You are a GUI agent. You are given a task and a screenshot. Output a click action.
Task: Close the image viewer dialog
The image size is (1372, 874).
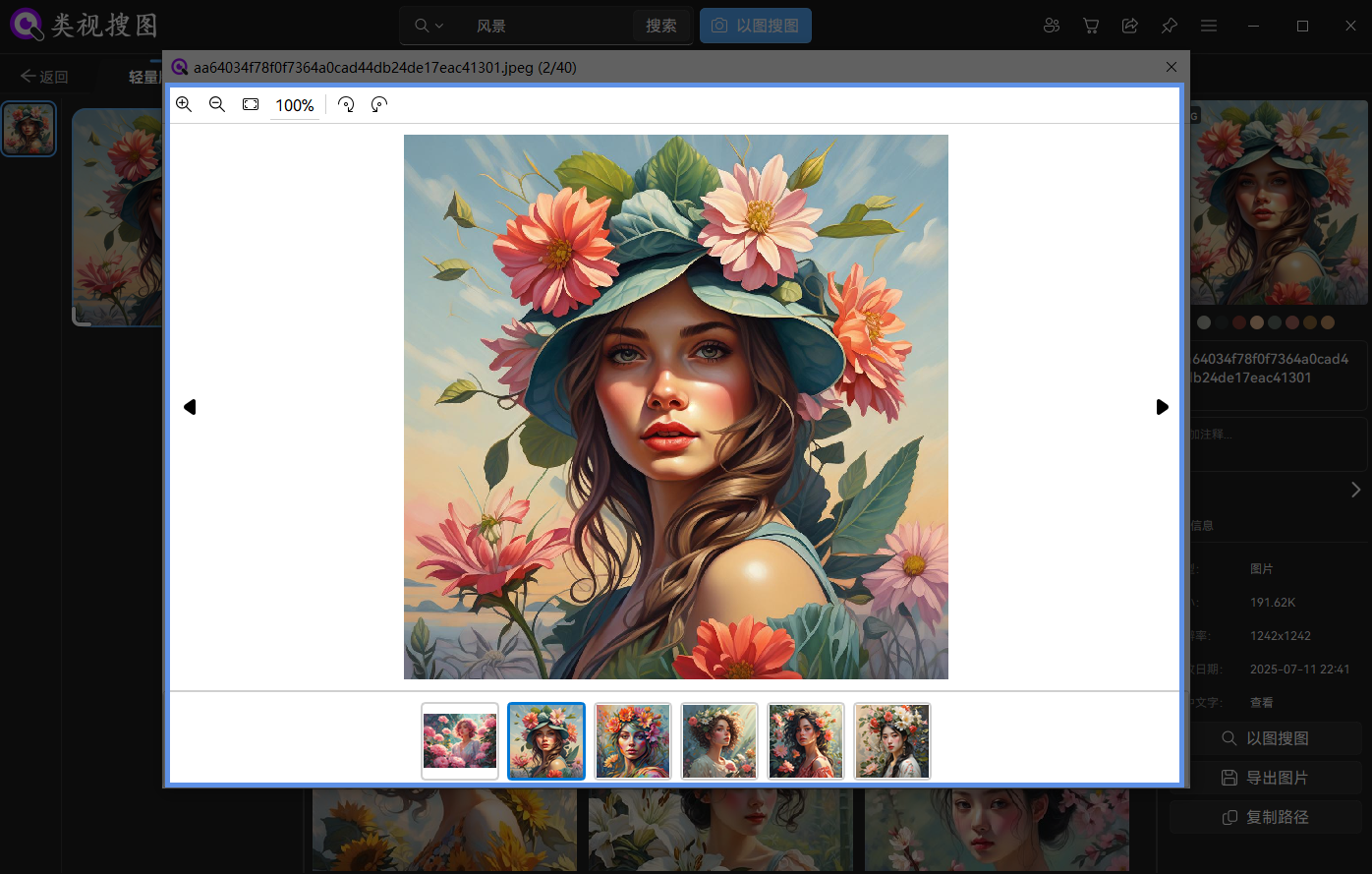(x=1172, y=67)
